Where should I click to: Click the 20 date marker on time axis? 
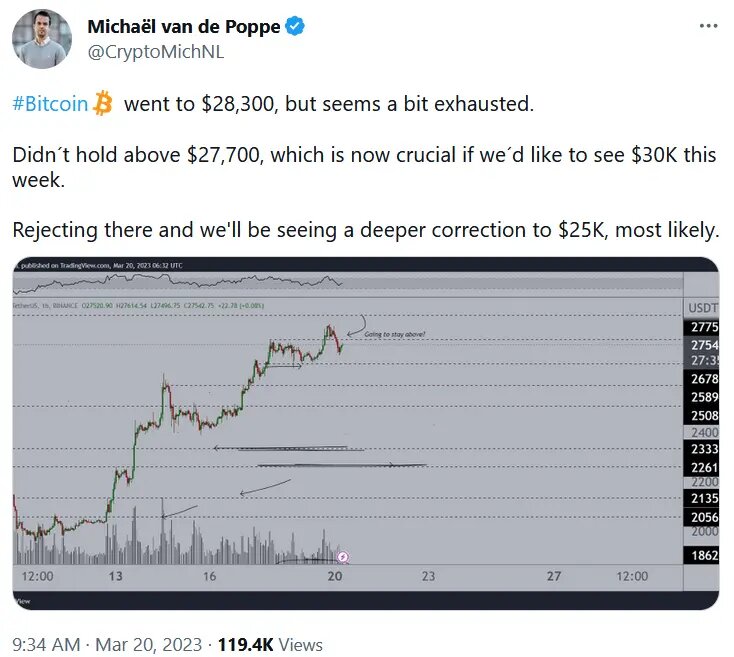pos(335,576)
